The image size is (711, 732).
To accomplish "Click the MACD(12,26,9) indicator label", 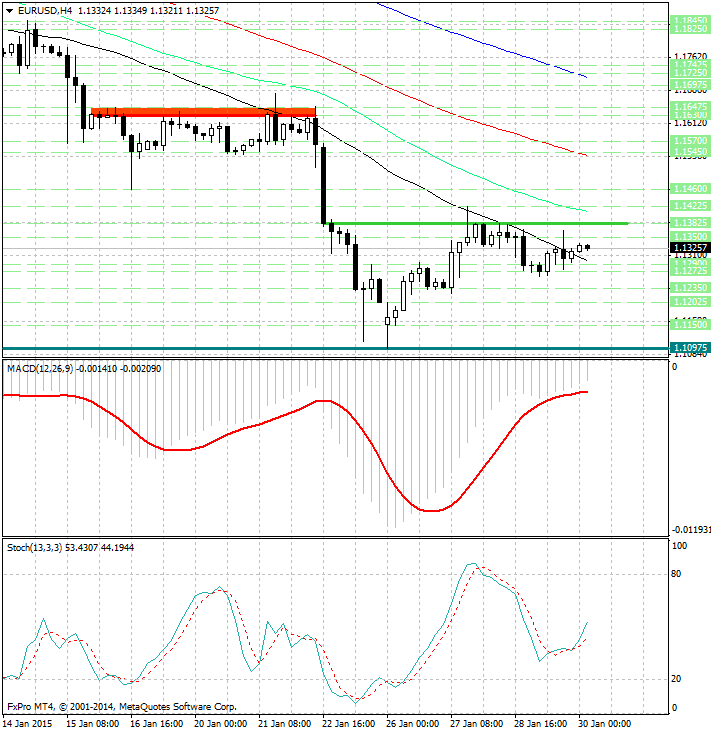I will [x=40, y=369].
